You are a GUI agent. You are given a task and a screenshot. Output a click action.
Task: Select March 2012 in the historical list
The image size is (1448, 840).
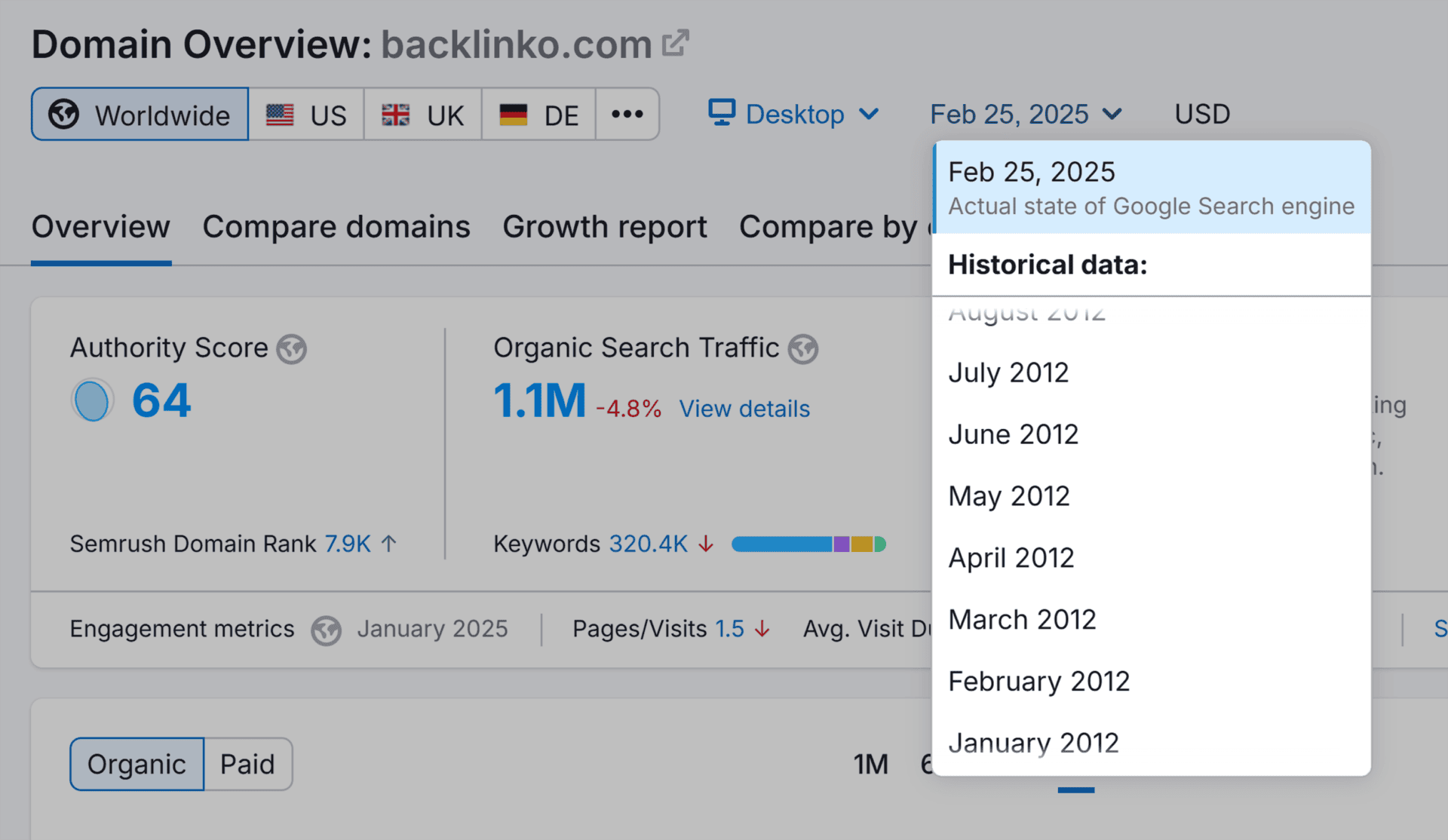coord(1022,619)
